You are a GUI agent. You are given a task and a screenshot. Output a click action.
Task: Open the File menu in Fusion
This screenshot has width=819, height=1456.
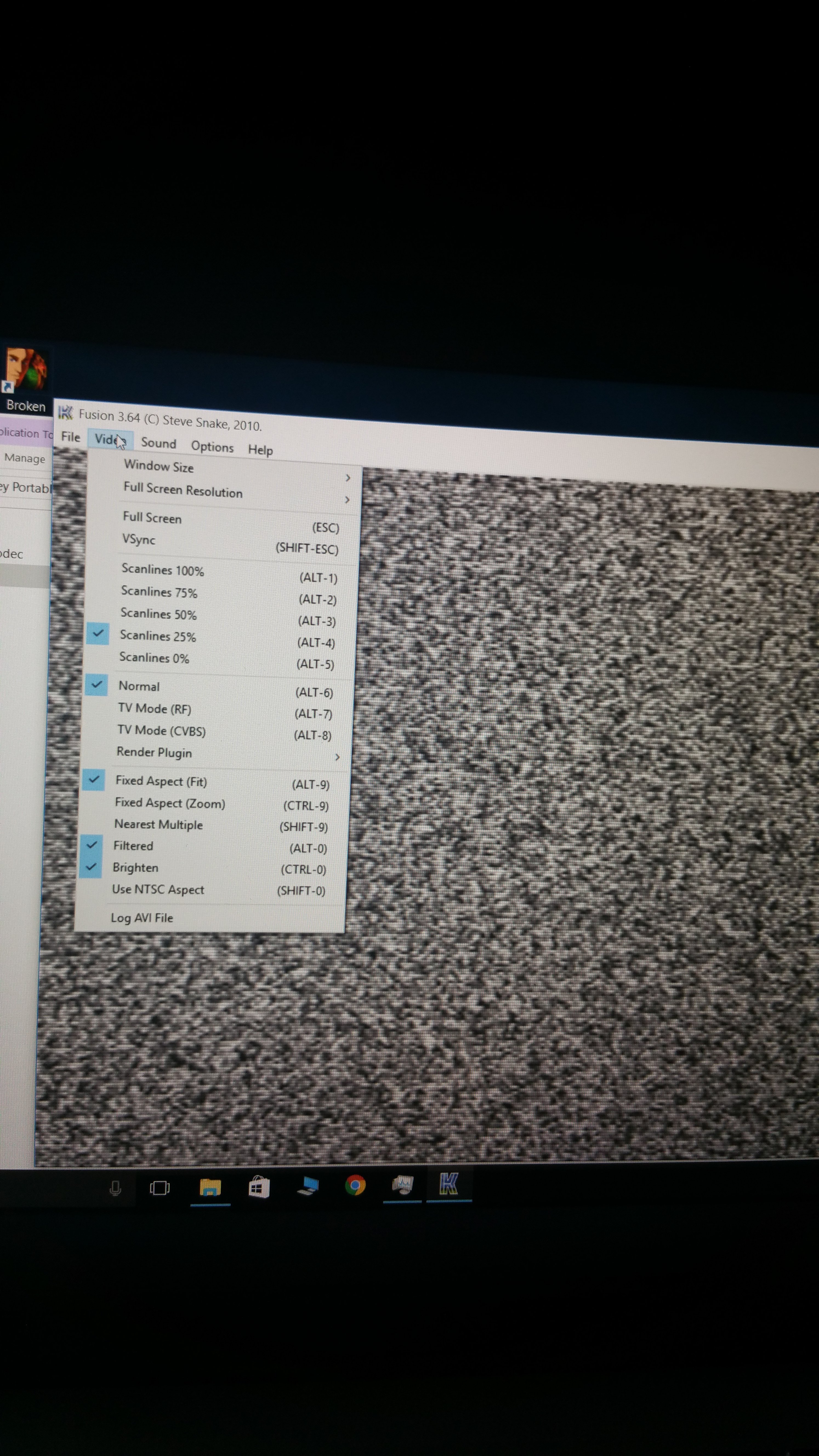coord(71,437)
